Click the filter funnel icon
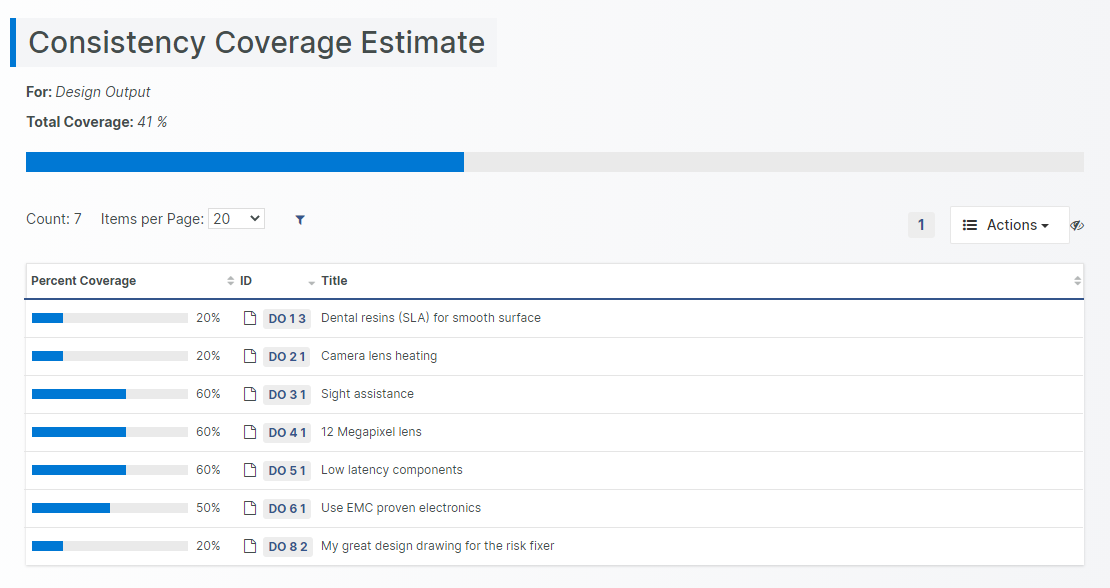 300,220
